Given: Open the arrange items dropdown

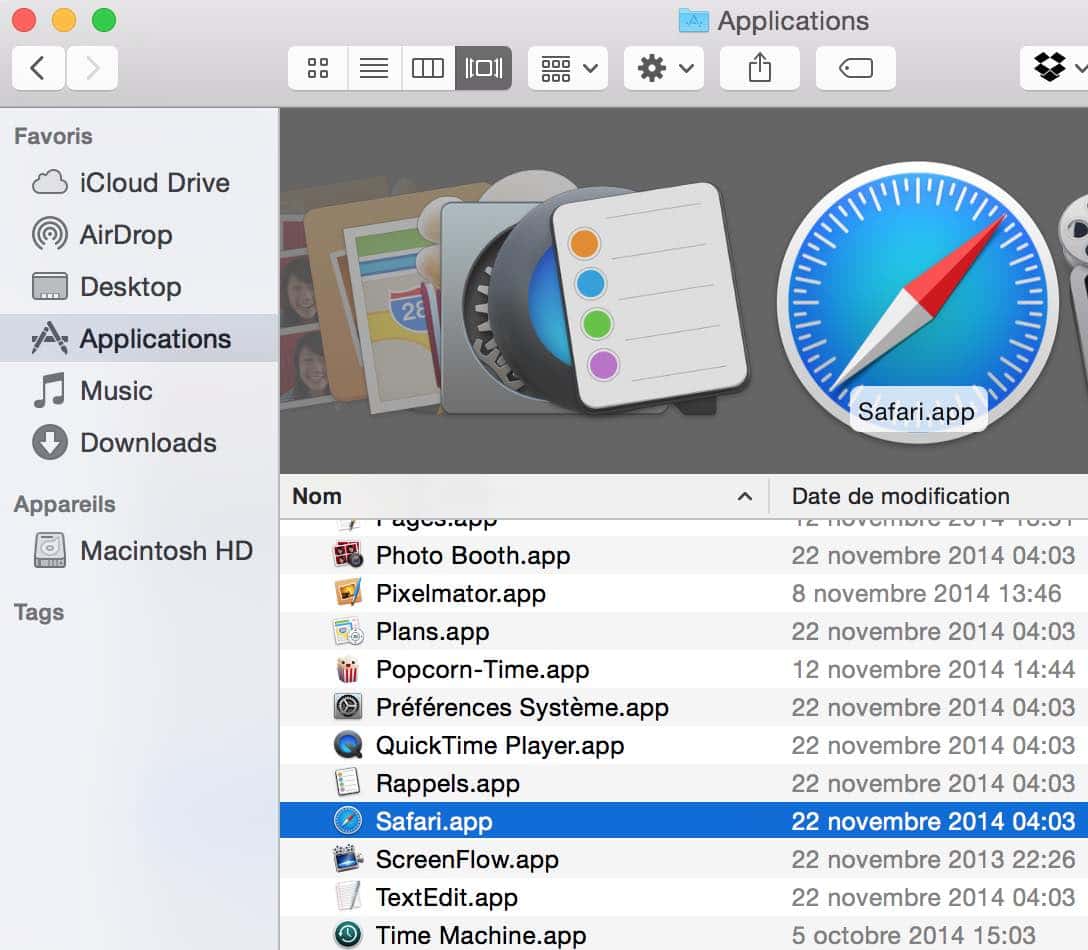Looking at the screenshot, I should click(x=568, y=68).
